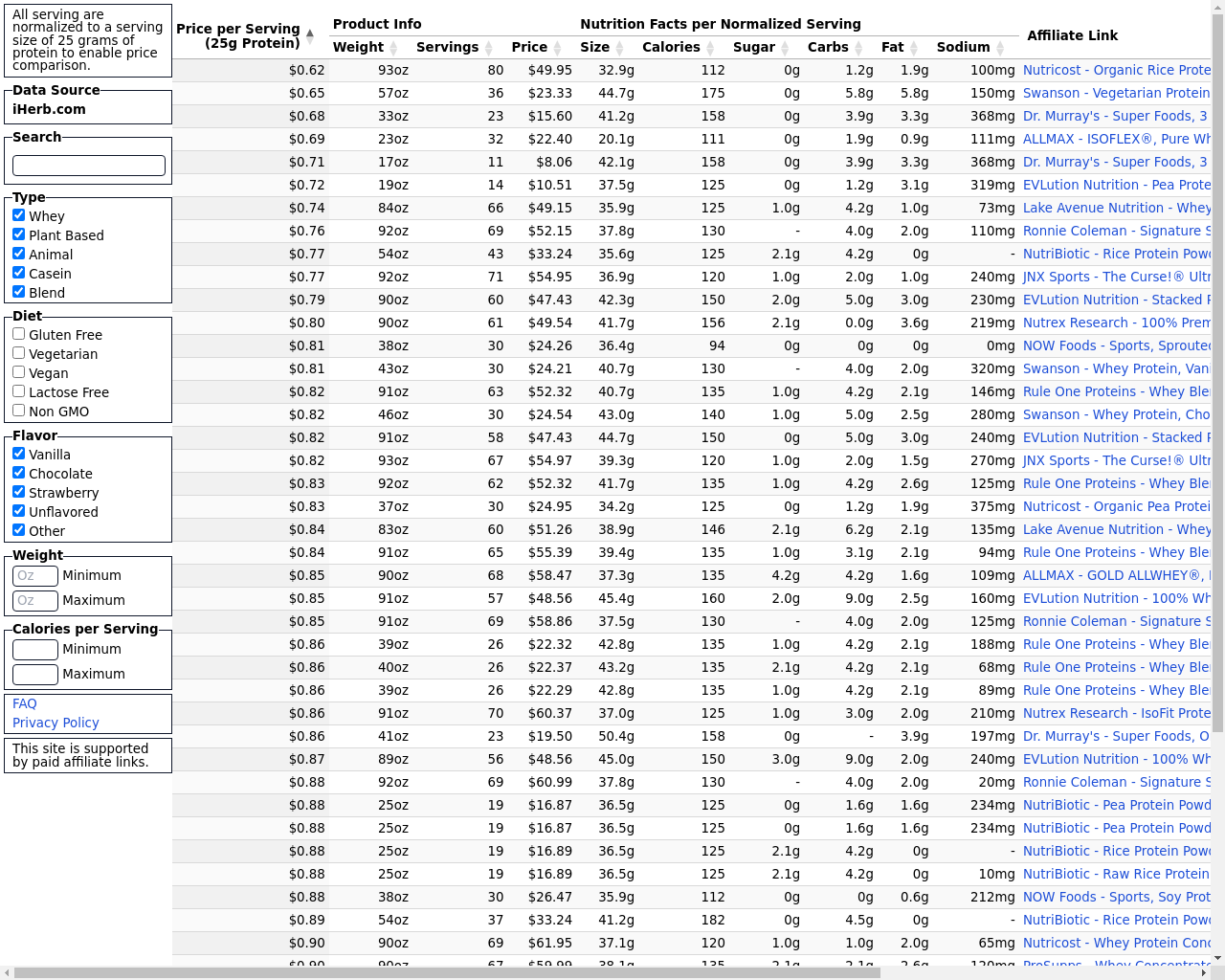1225x980 pixels.
Task: Open EVLution Nutrition Pea Protein link
Action: click(1117, 185)
